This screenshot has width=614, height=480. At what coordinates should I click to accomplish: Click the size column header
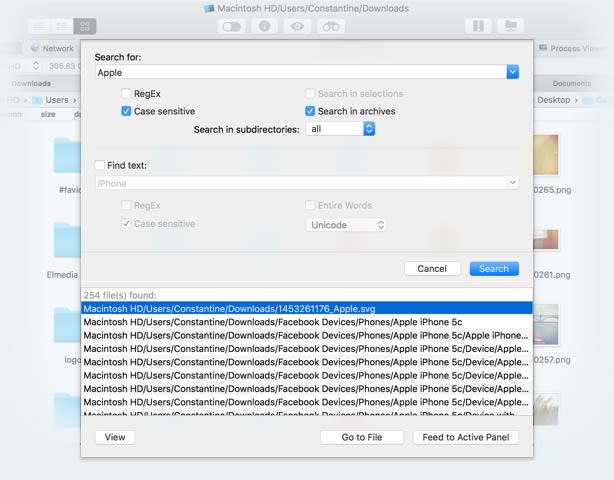coord(48,114)
